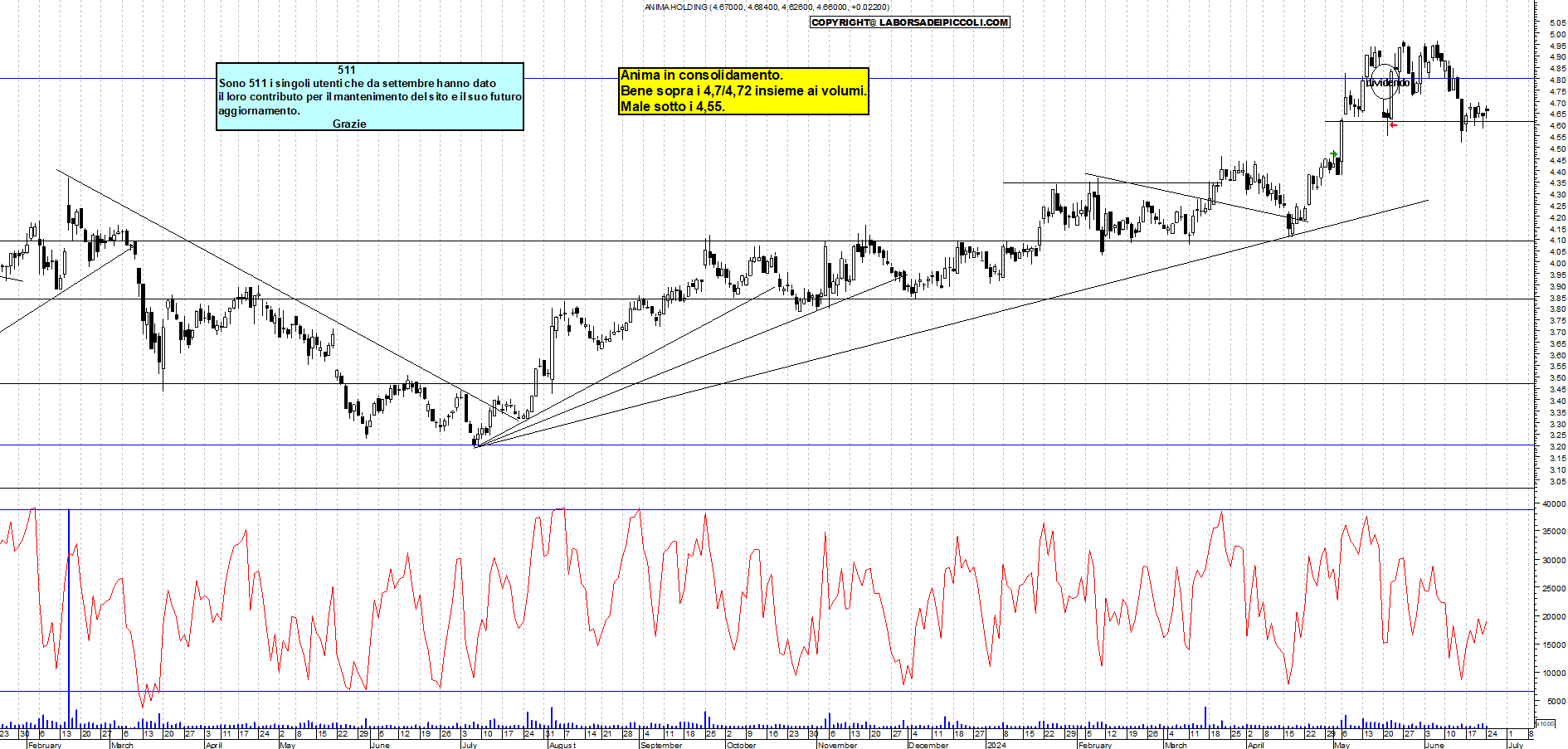Click the 35000 volume axis label

pyautogui.click(x=1554, y=532)
